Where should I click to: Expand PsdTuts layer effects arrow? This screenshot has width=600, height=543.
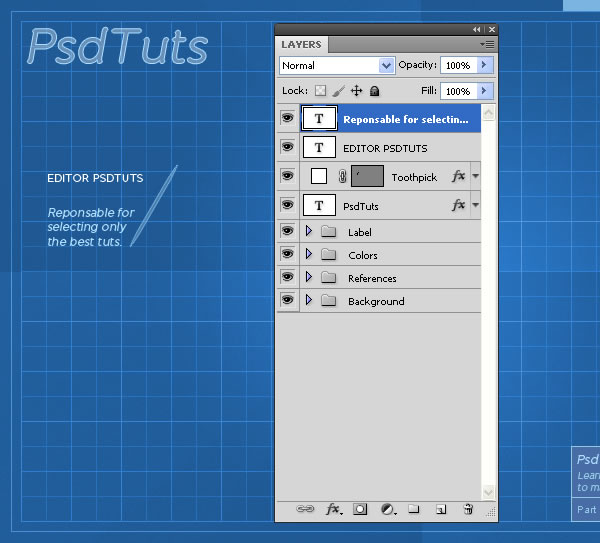(x=475, y=205)
